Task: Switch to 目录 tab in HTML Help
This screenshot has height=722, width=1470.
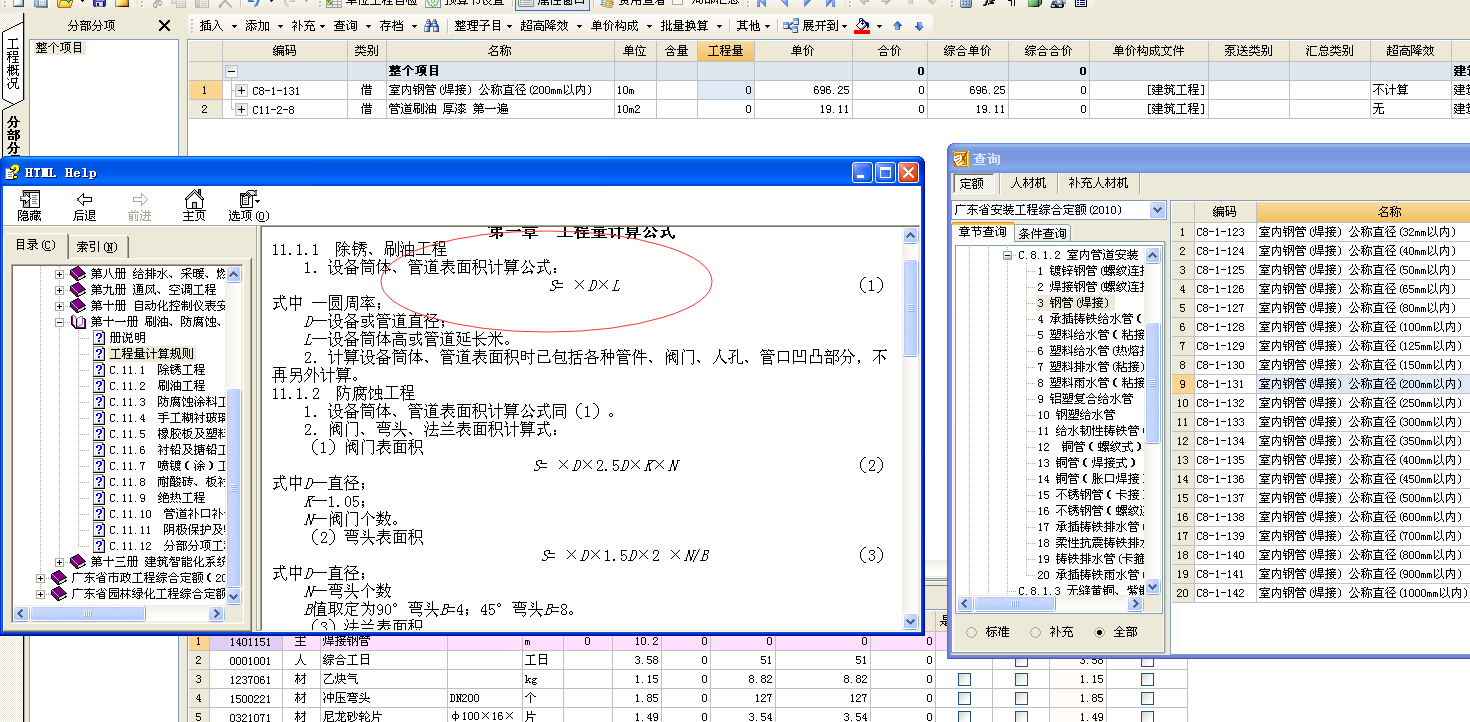Action: click(36, 245)
